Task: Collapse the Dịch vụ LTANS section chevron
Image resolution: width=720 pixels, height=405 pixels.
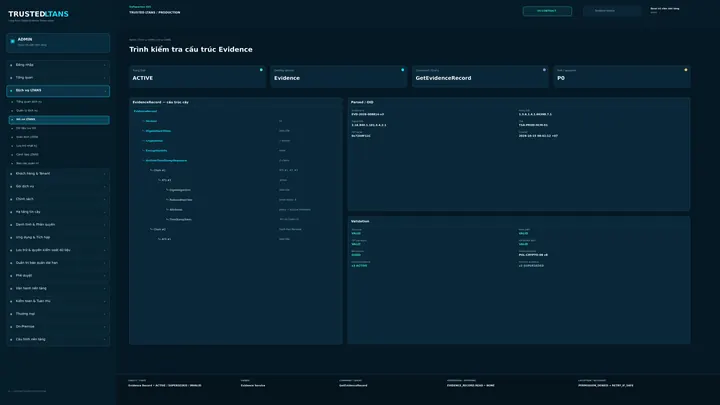Action: [105, 91]
